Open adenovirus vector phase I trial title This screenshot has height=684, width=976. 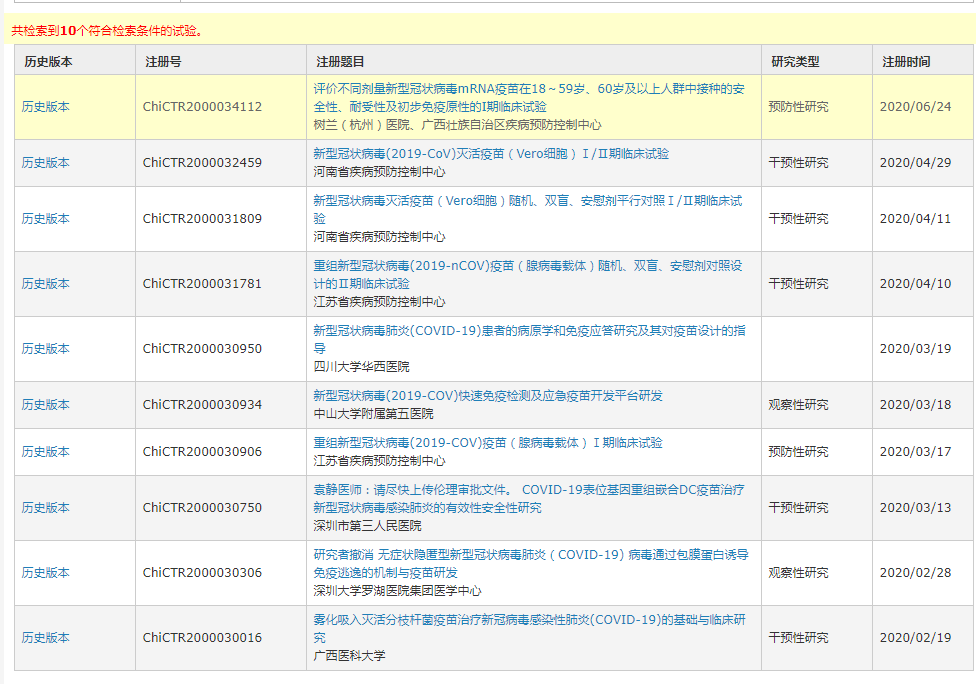coord(487,442)
